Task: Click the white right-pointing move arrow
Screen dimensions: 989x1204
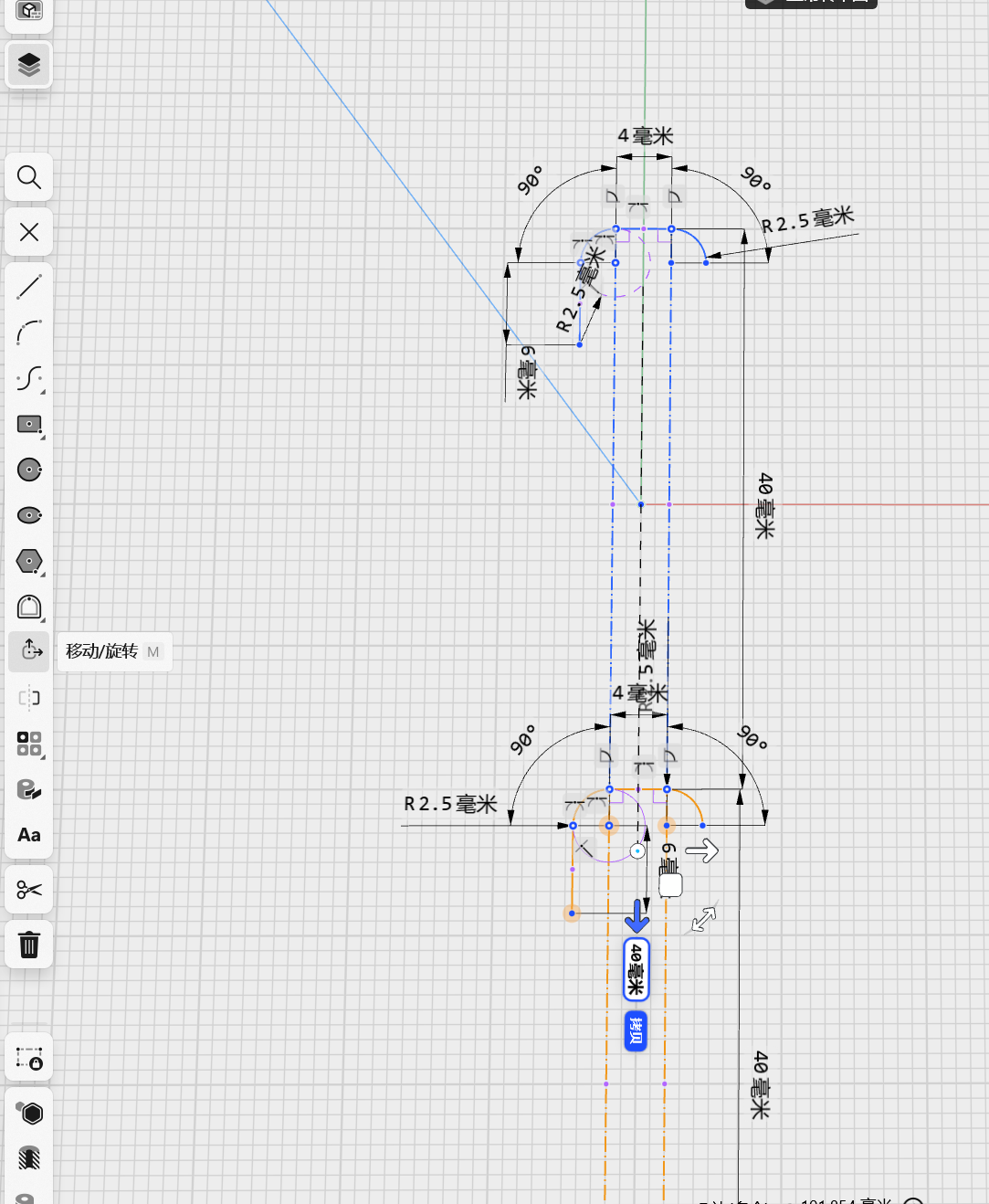Action: tap(701, 851)
